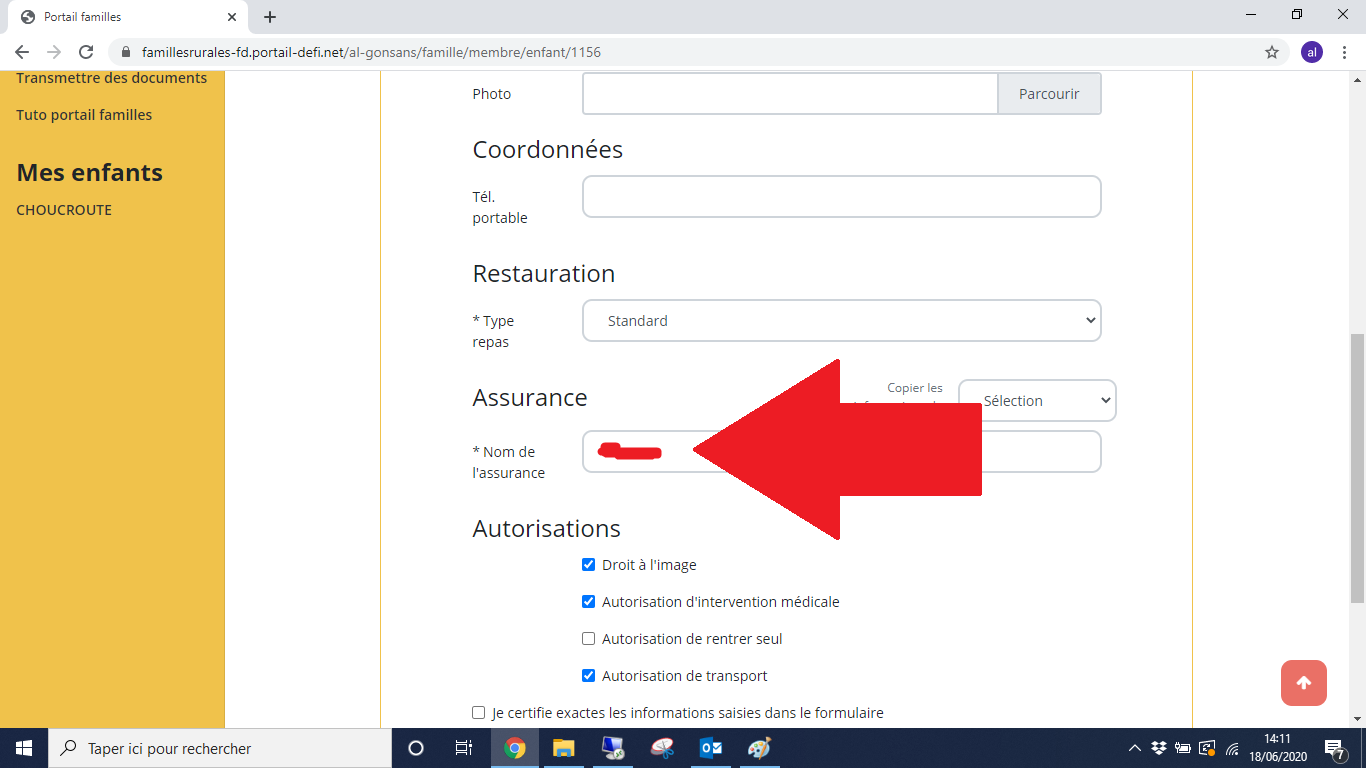Open a new browser tab

tap(270, 17)
